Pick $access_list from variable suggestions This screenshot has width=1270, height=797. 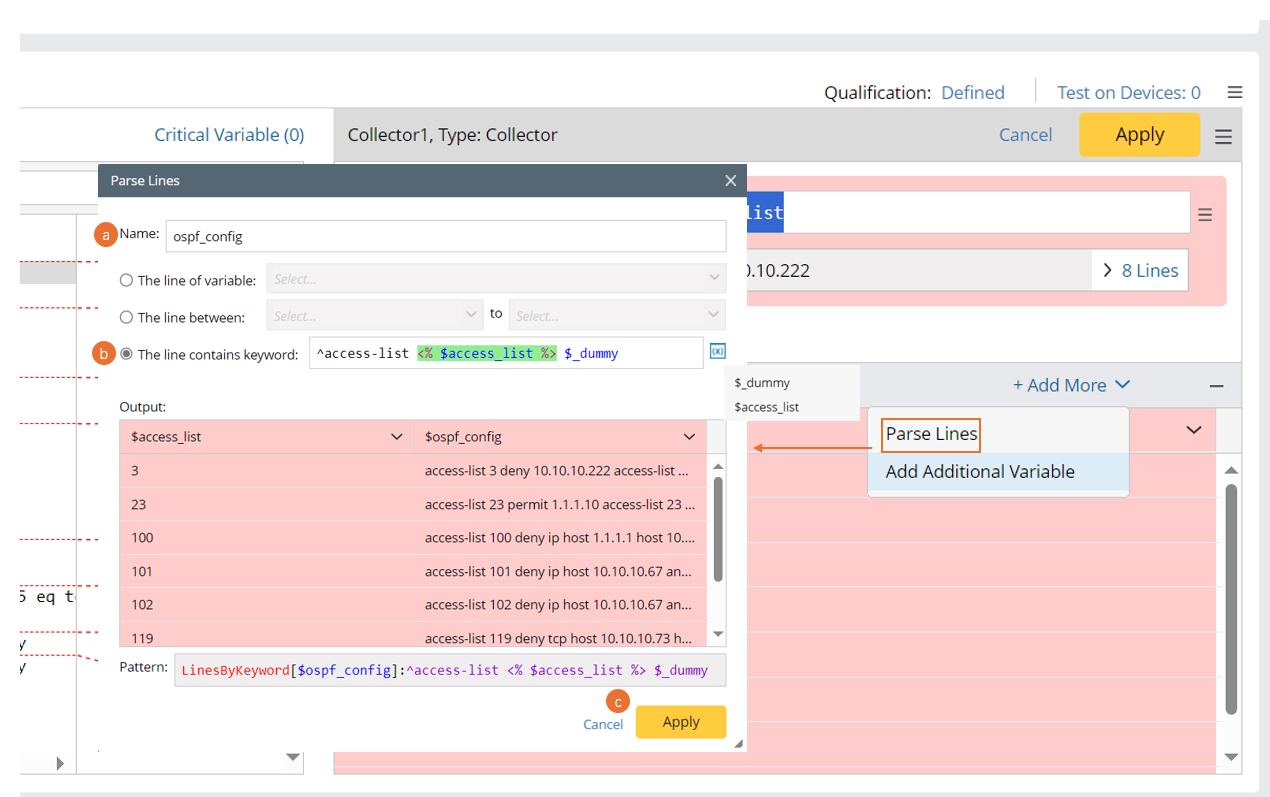(766, 407)
